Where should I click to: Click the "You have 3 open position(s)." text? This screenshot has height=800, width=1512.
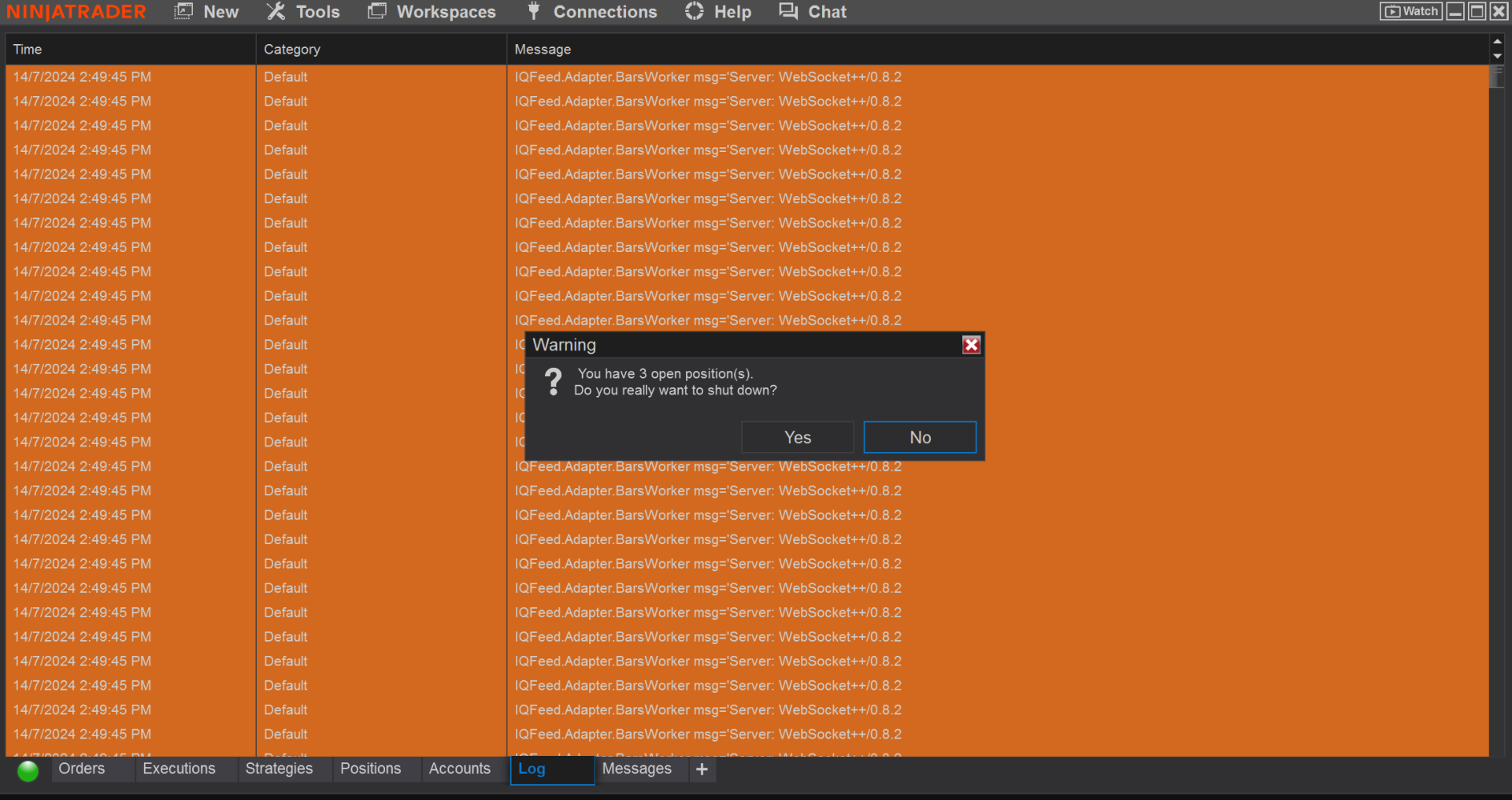click(x=665, y=373)
